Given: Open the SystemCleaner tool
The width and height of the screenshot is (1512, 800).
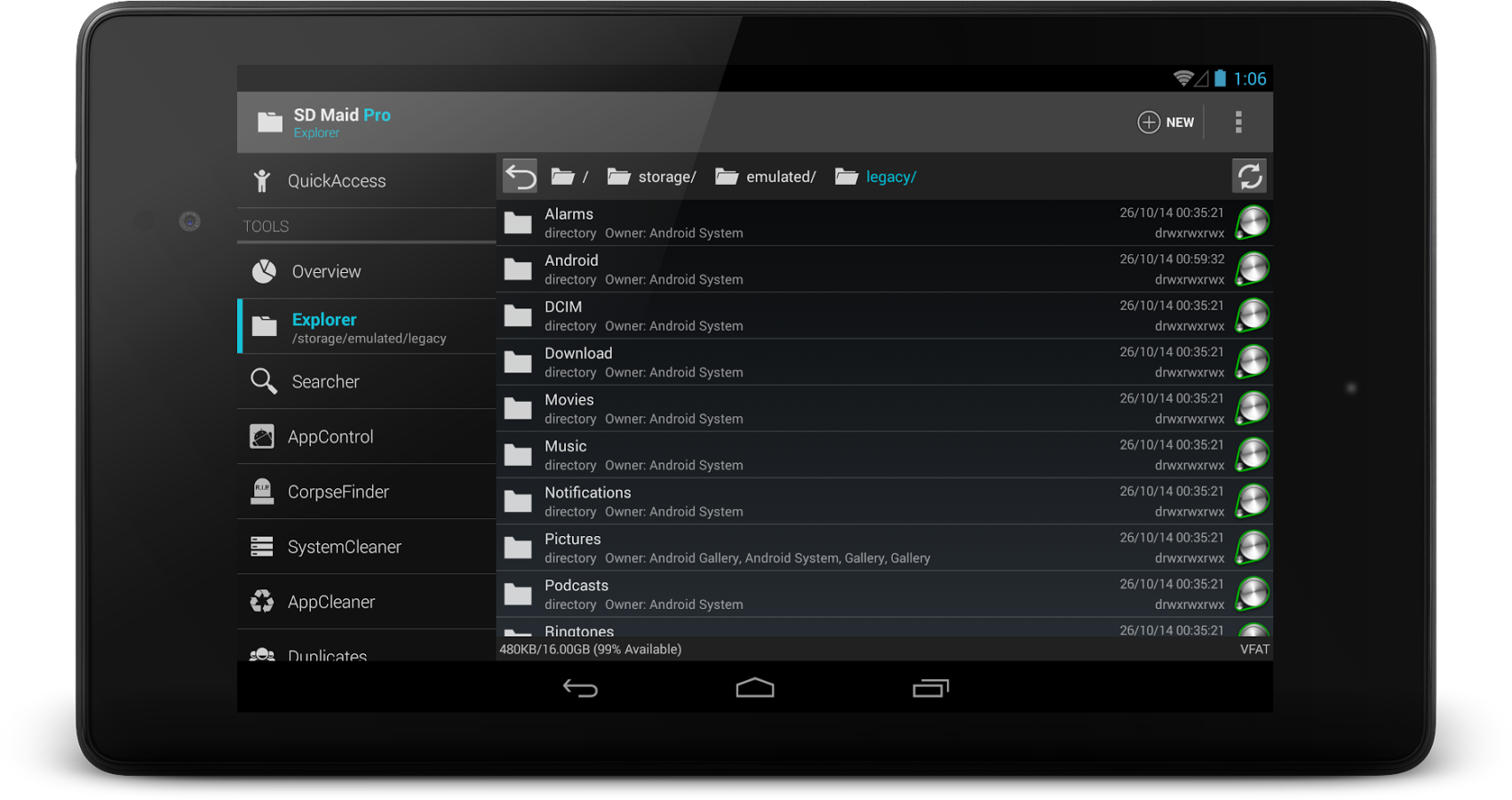Looking at the screenshot, I should (x=366, y=547).
